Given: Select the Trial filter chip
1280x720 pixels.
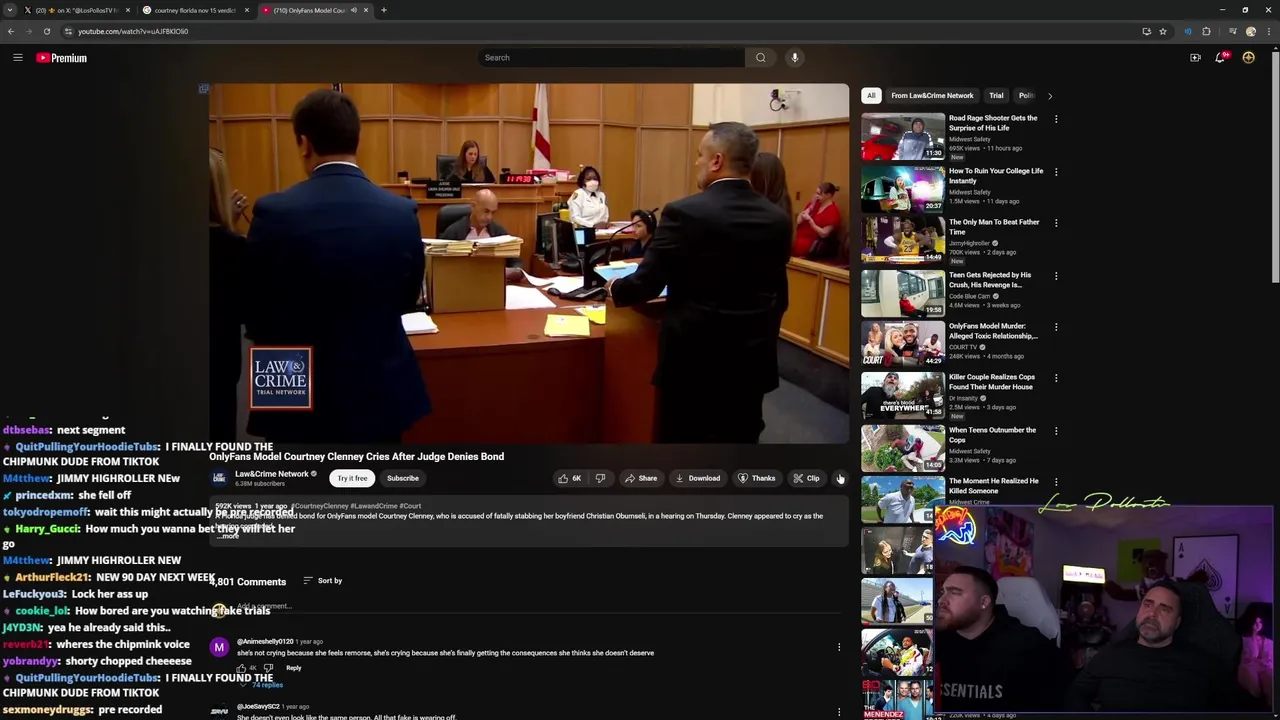Looking at the screenshot, I should click(996, 96).
